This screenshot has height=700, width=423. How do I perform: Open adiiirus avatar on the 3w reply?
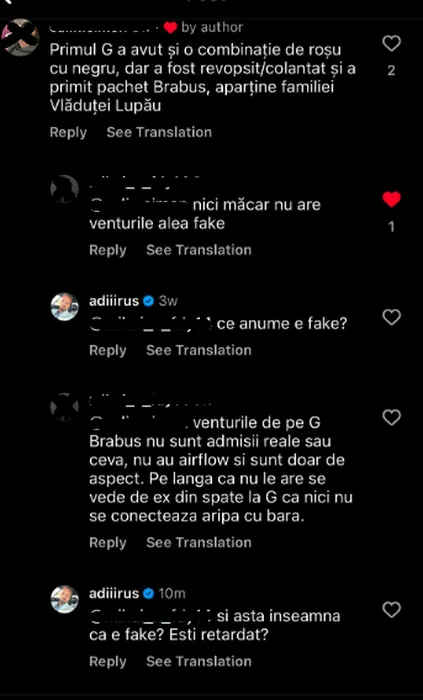pos(65,307)
